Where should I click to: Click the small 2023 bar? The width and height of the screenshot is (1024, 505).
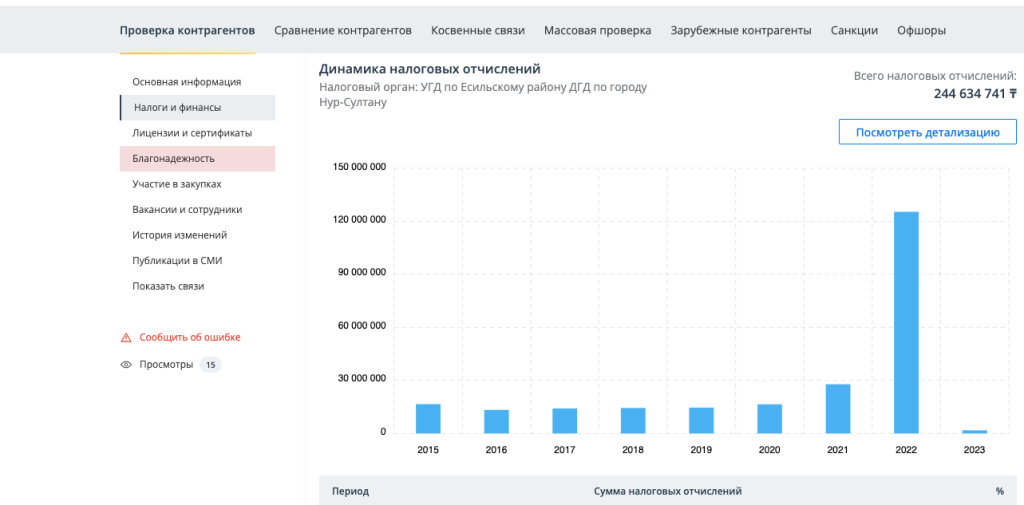click(974, 431)
